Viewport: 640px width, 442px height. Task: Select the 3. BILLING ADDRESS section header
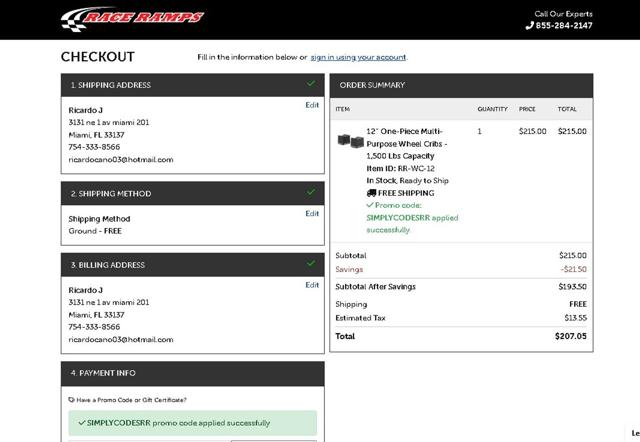193,265
